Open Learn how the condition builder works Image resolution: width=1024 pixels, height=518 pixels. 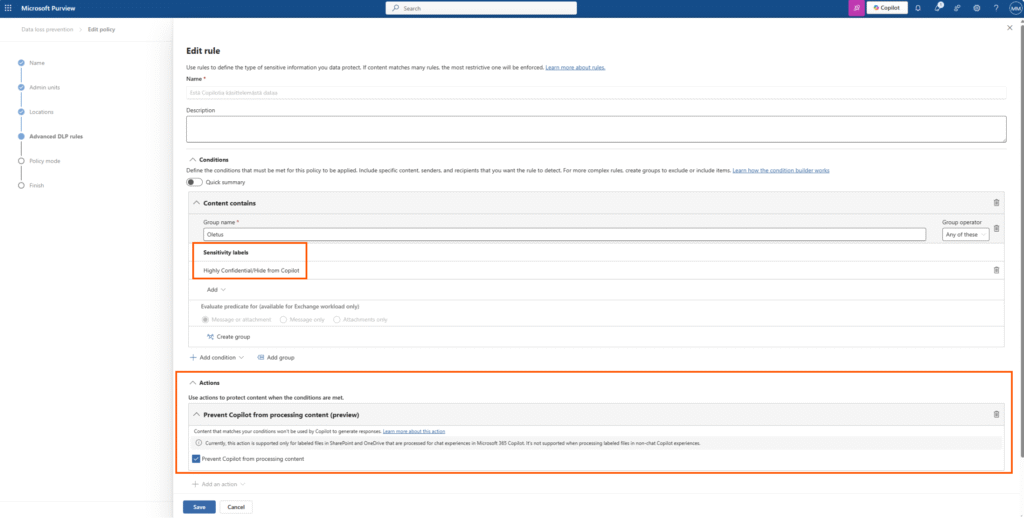point(781,170)
